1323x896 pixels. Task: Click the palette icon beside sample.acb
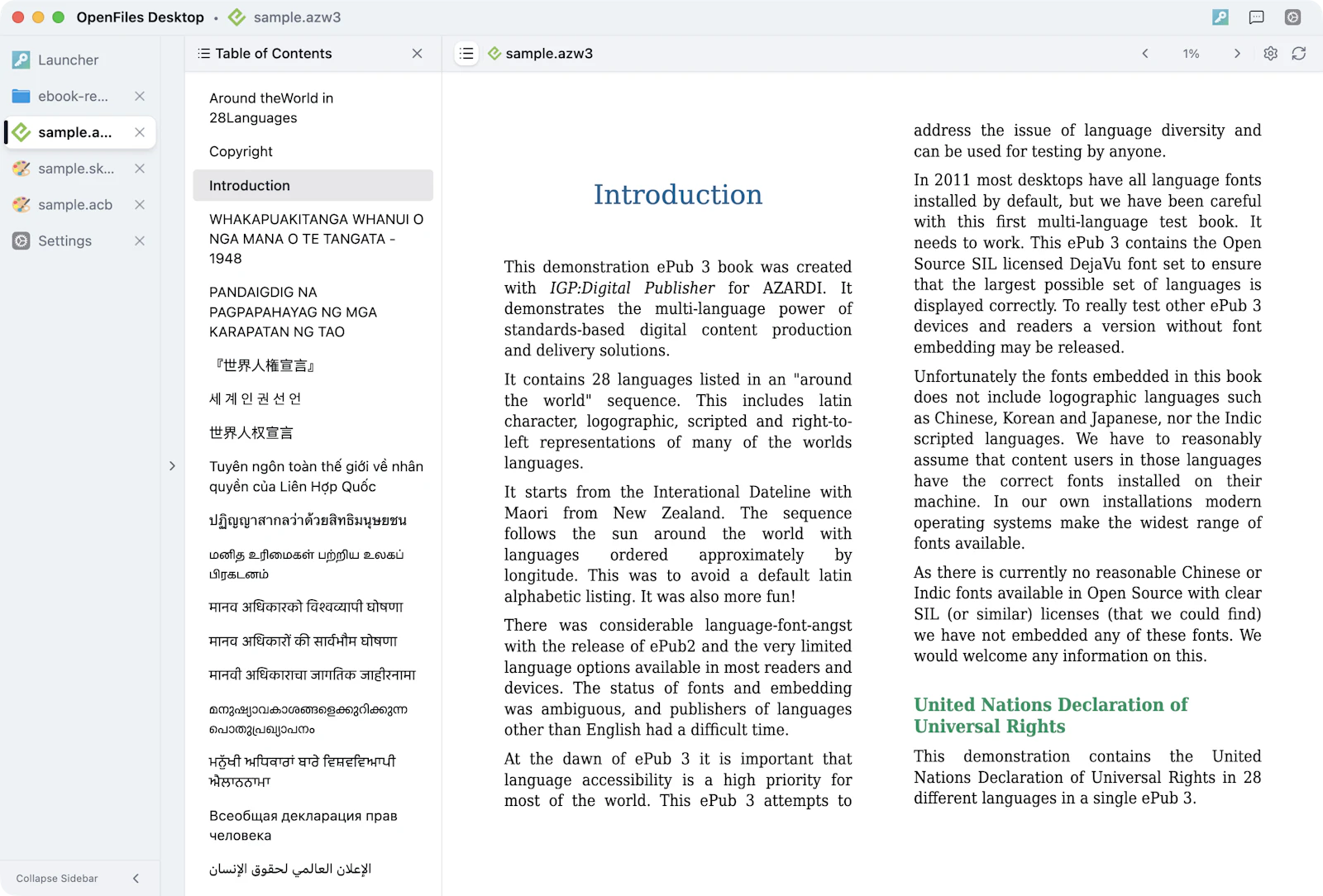pos(21,205)
